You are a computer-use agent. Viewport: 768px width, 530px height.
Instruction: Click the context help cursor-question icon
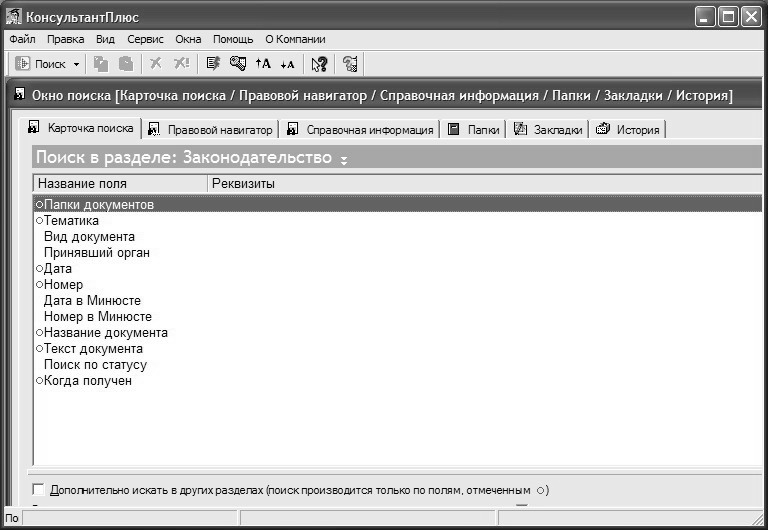click(319, 64)
